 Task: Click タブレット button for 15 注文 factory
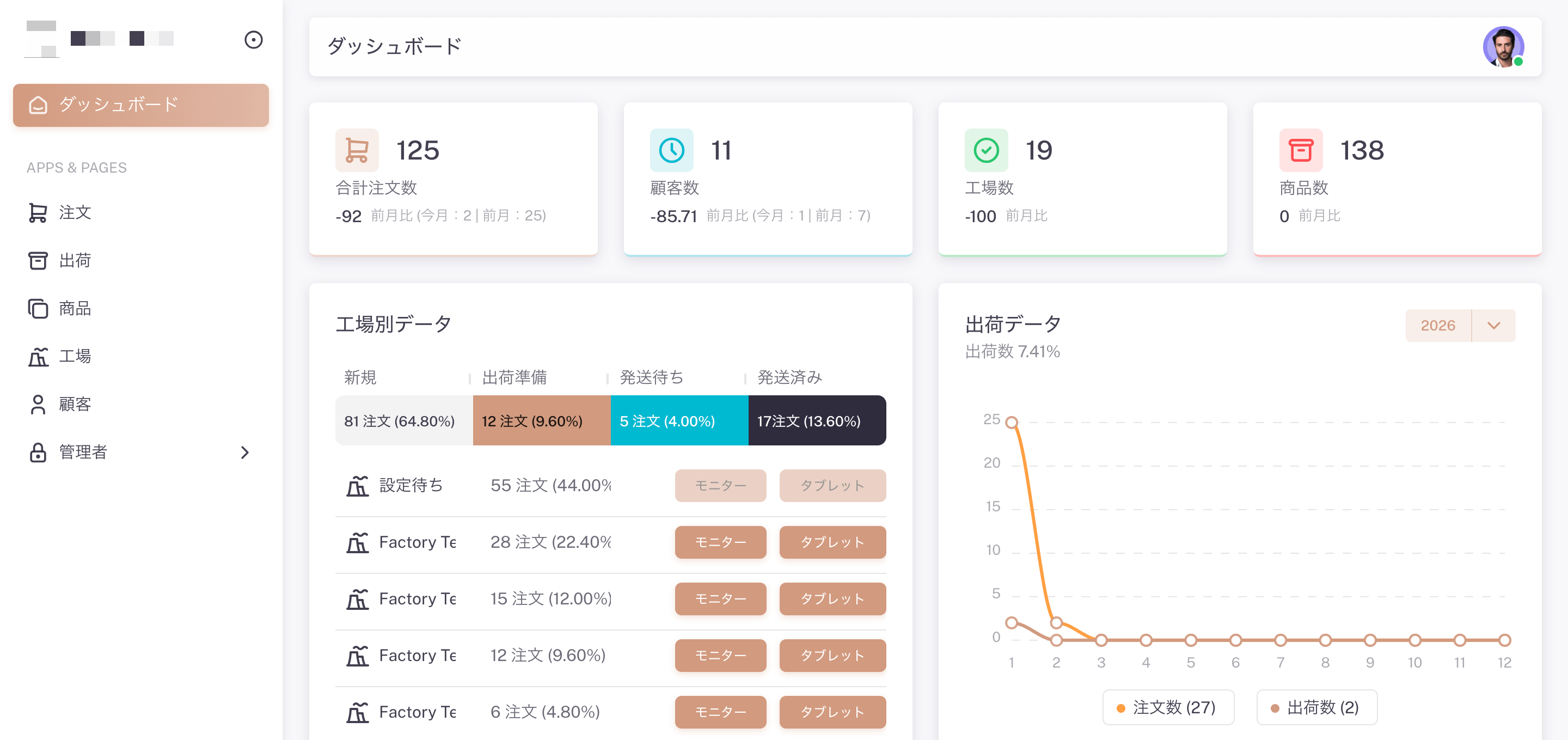pos(832,599)
